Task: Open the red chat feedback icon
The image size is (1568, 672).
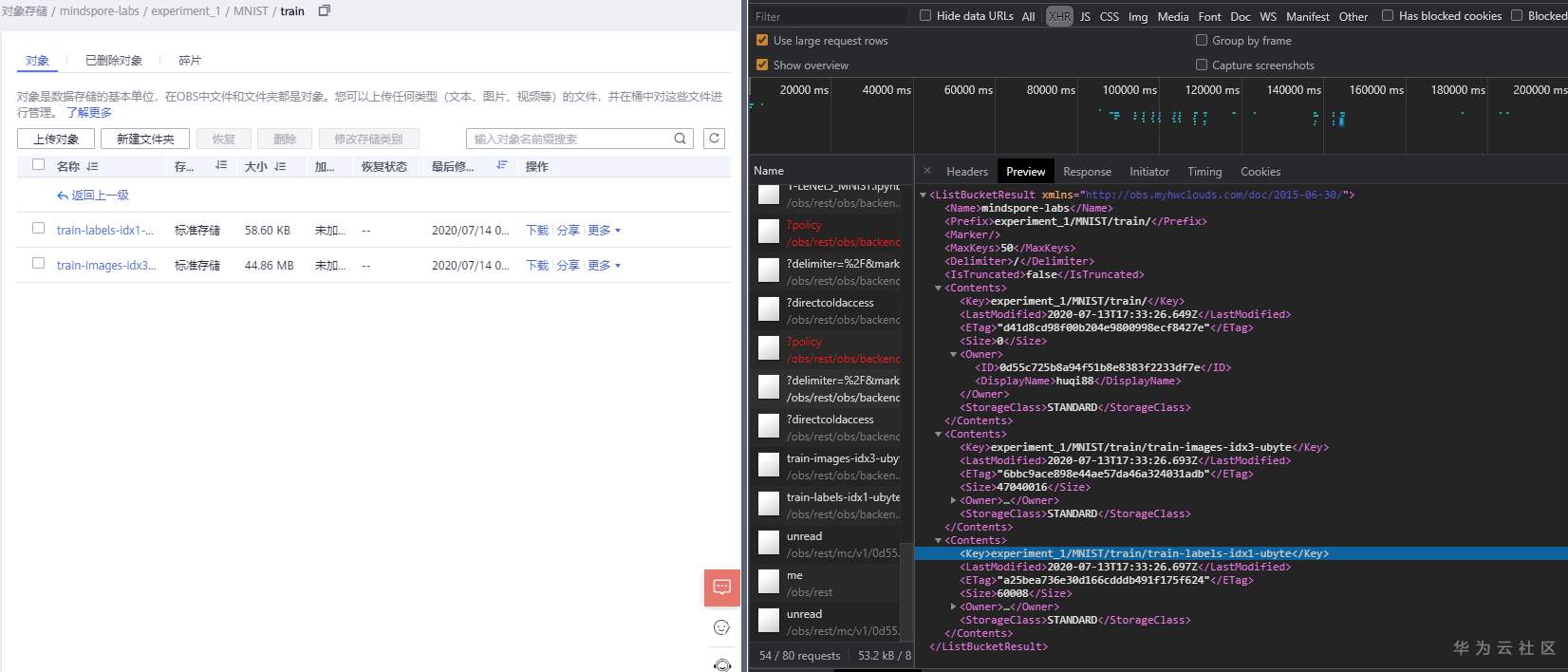Action: pos(721,588)
